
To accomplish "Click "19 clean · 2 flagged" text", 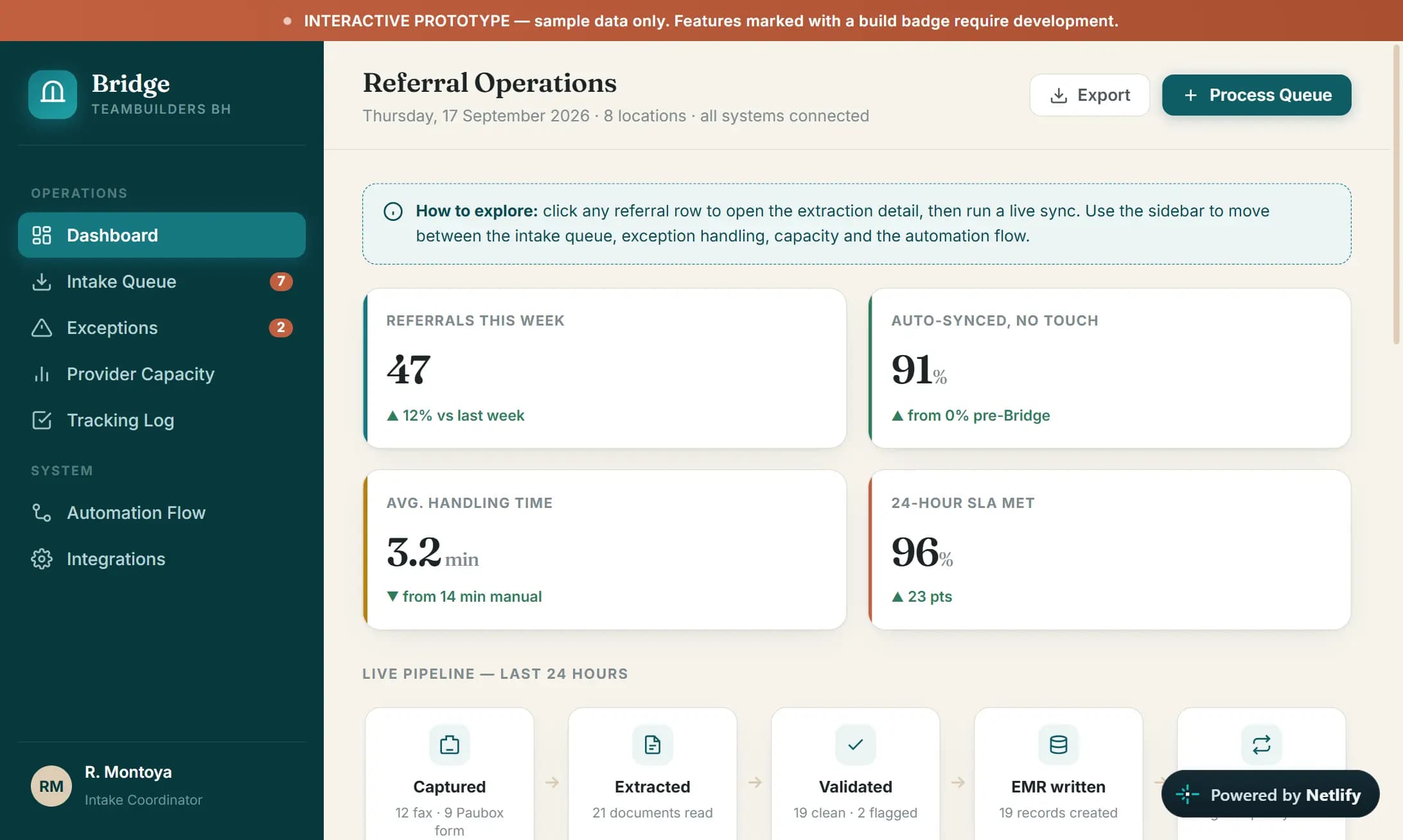I will pos(856,813).
